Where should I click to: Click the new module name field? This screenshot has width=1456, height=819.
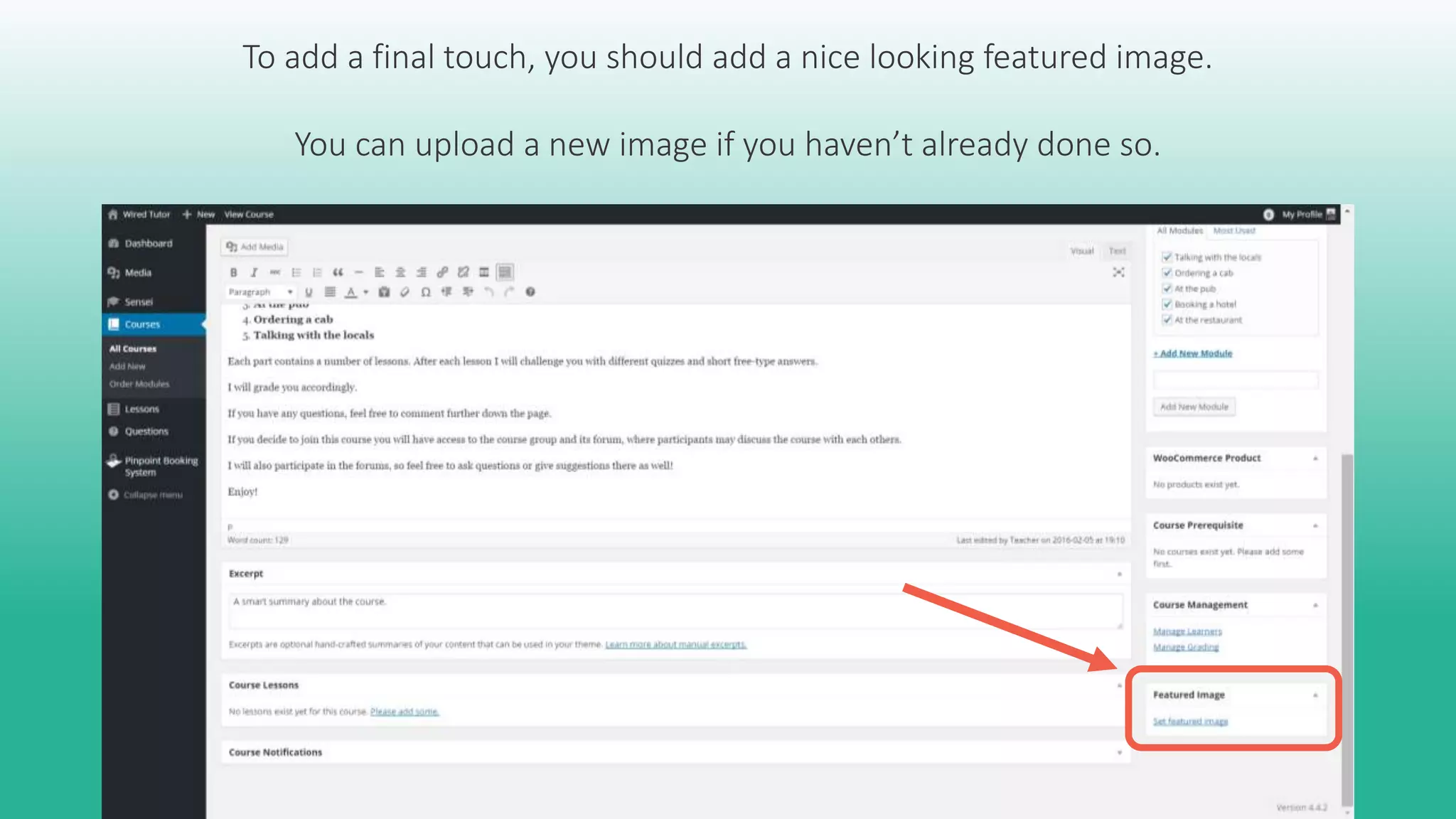pos(1236,381)
